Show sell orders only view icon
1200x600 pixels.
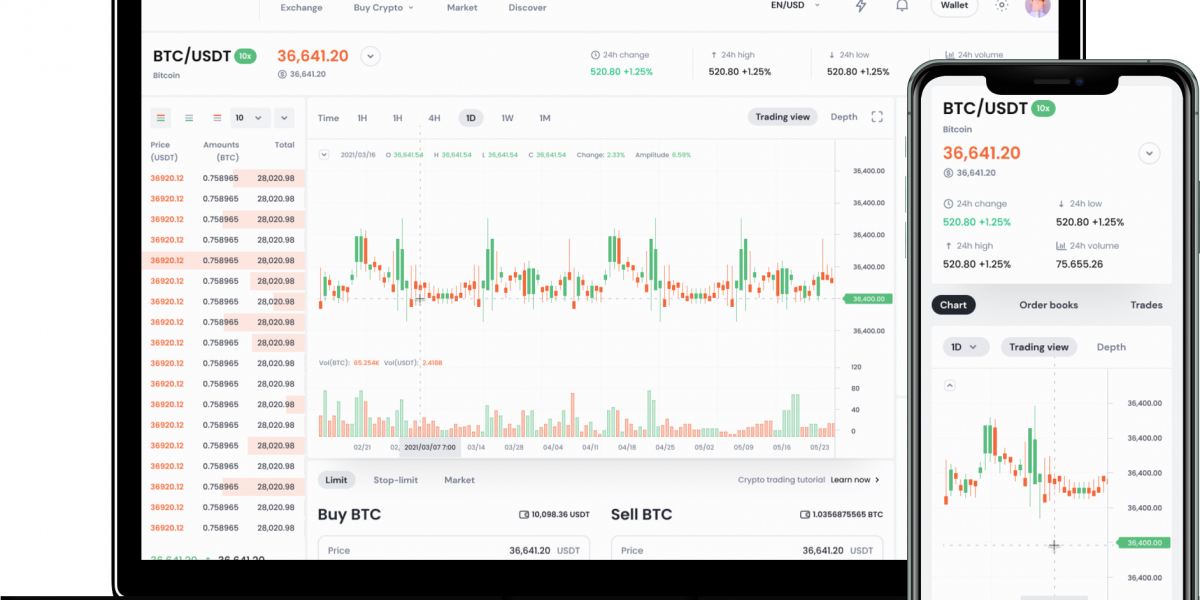click(x=217, y=118)
